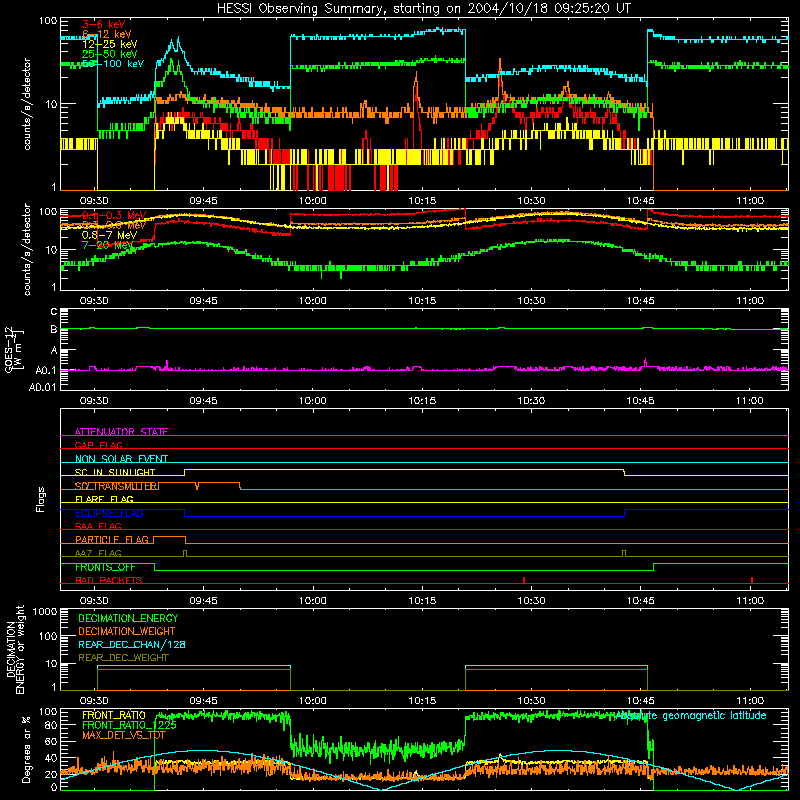Click the 10:30 tick label under GOES plot
Image resolution: width=800 pixels, height=800 pixels.
pyautogui.click(x=531, y=401)
